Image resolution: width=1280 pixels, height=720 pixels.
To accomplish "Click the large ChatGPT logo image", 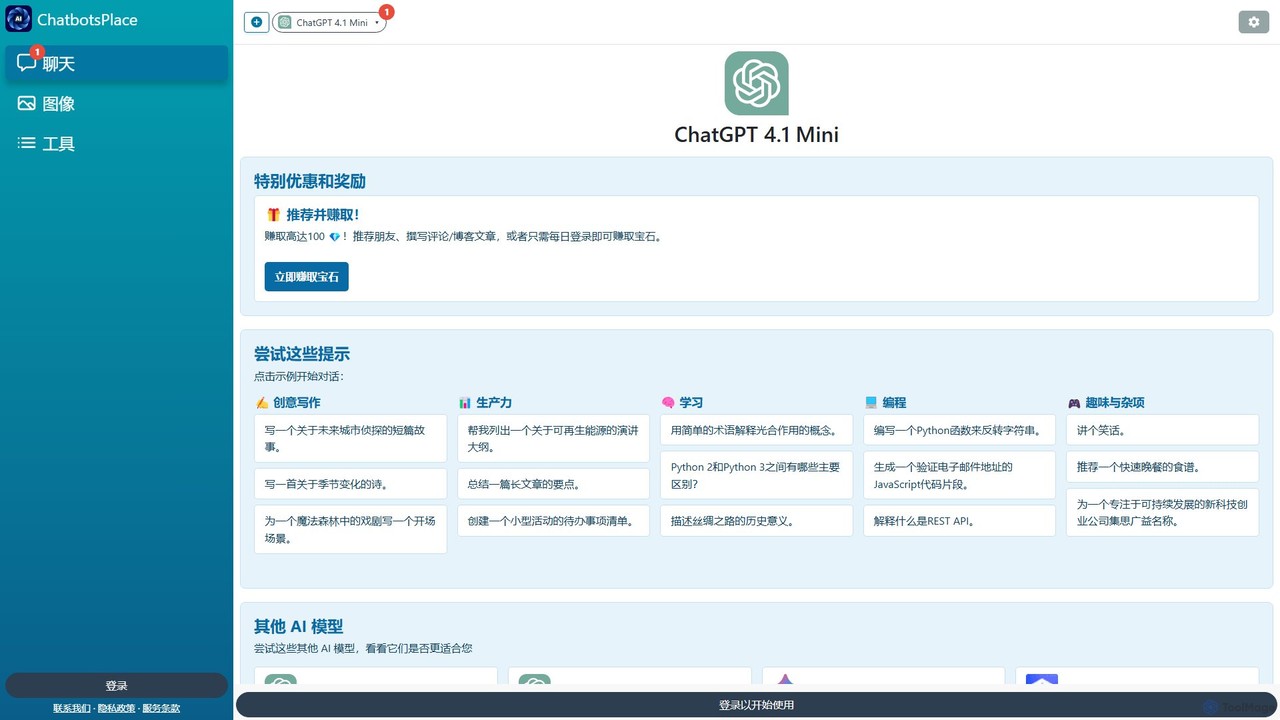I will click(756, 83).
